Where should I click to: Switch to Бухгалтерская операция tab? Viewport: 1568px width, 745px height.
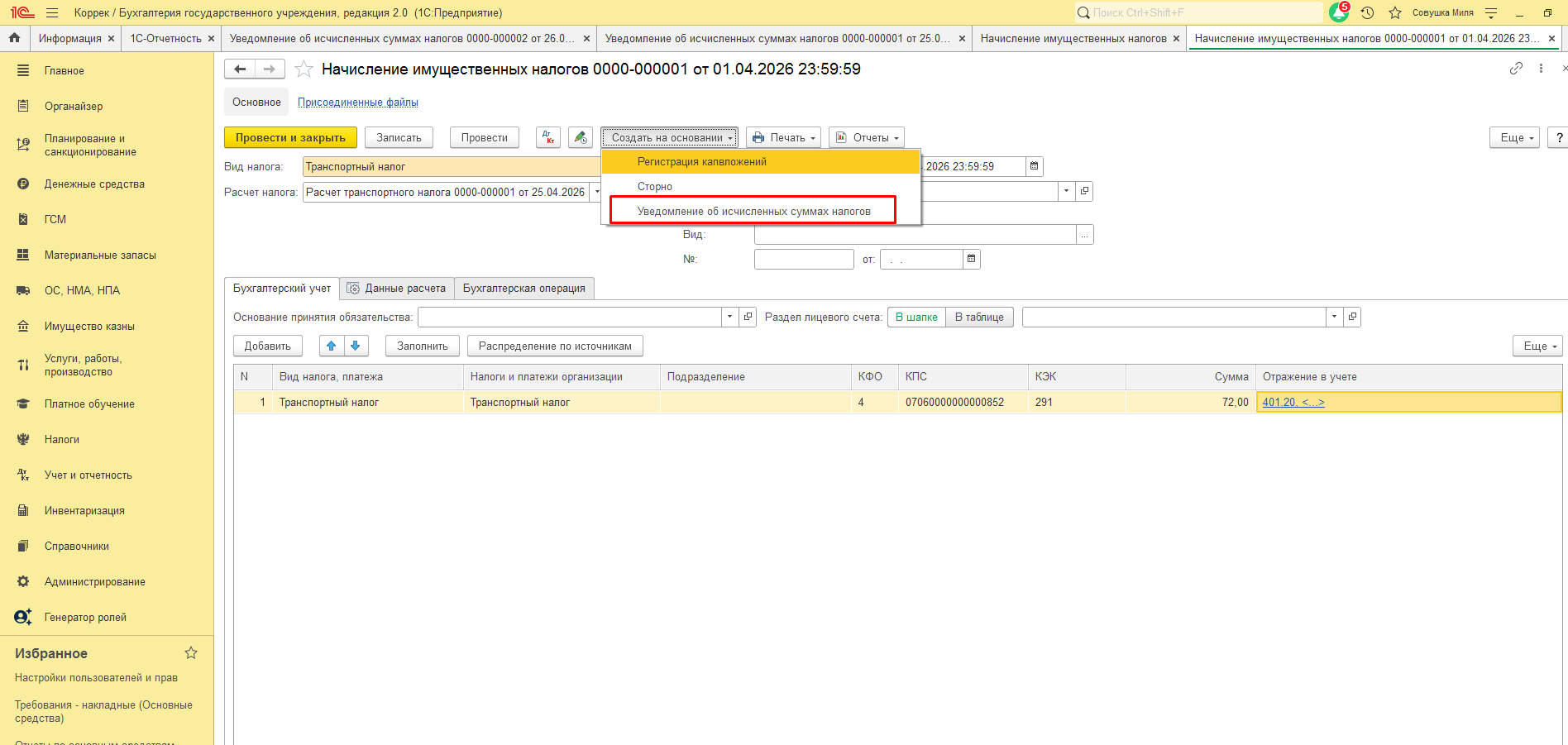(524, 288)
